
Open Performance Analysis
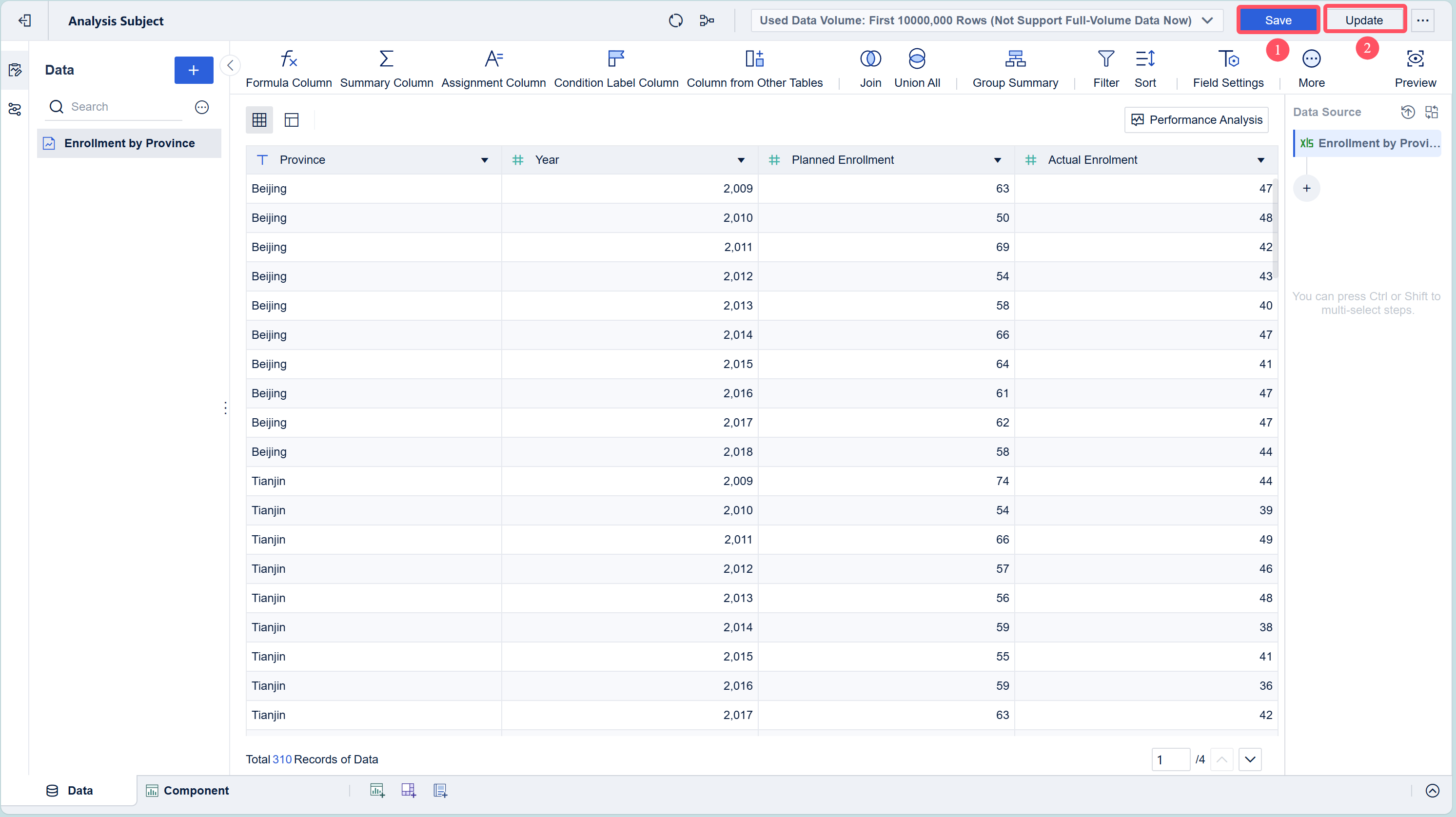[x=1197, y=120]
